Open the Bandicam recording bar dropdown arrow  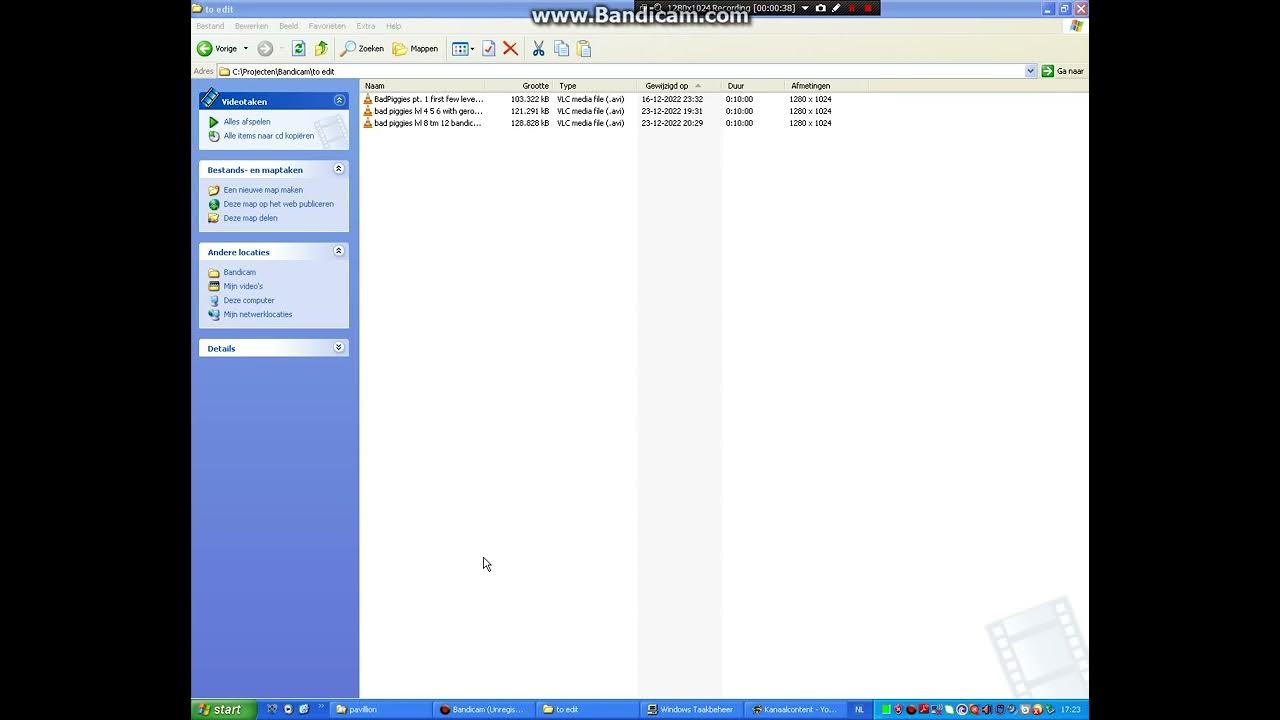click(x=805, y=8)
